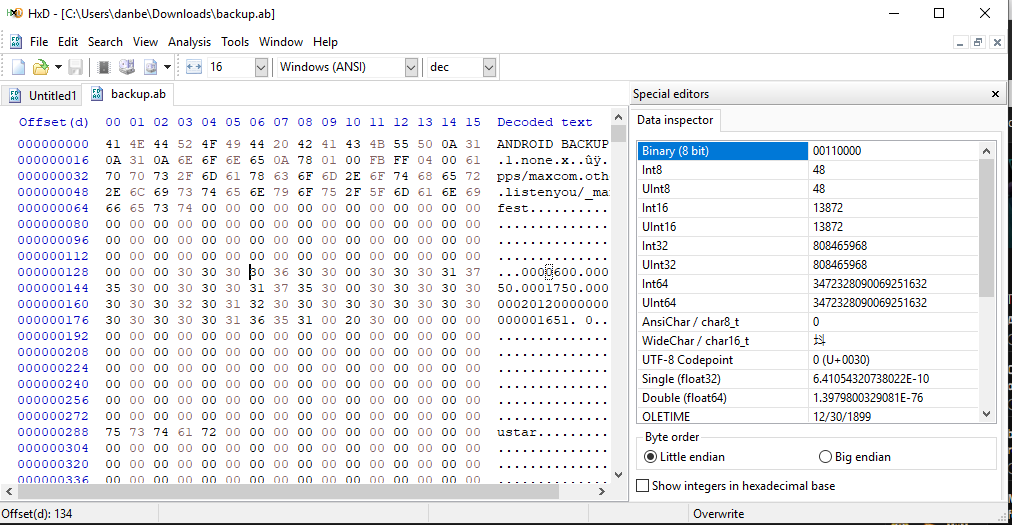Click the Save floppy disk icon
This screenshot has width=1012, height=525.
(x=76, y=67)
